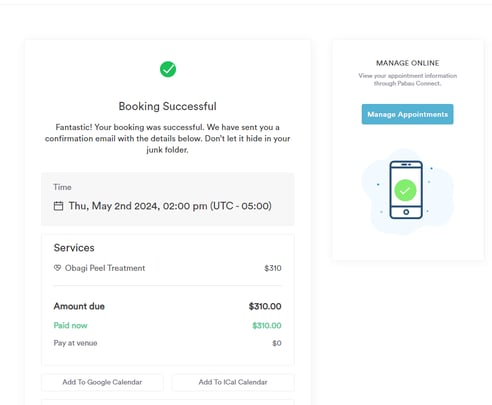Click the green Paid now label

[70, 325]
